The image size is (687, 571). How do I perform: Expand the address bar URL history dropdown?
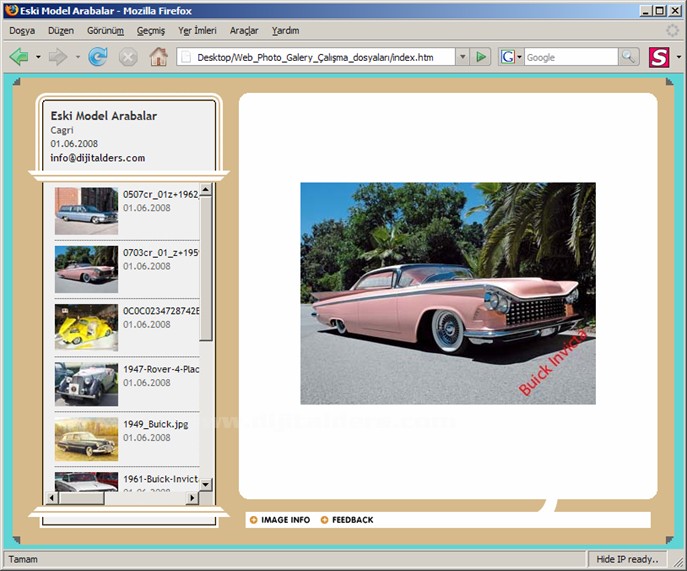tap(462, 57)
